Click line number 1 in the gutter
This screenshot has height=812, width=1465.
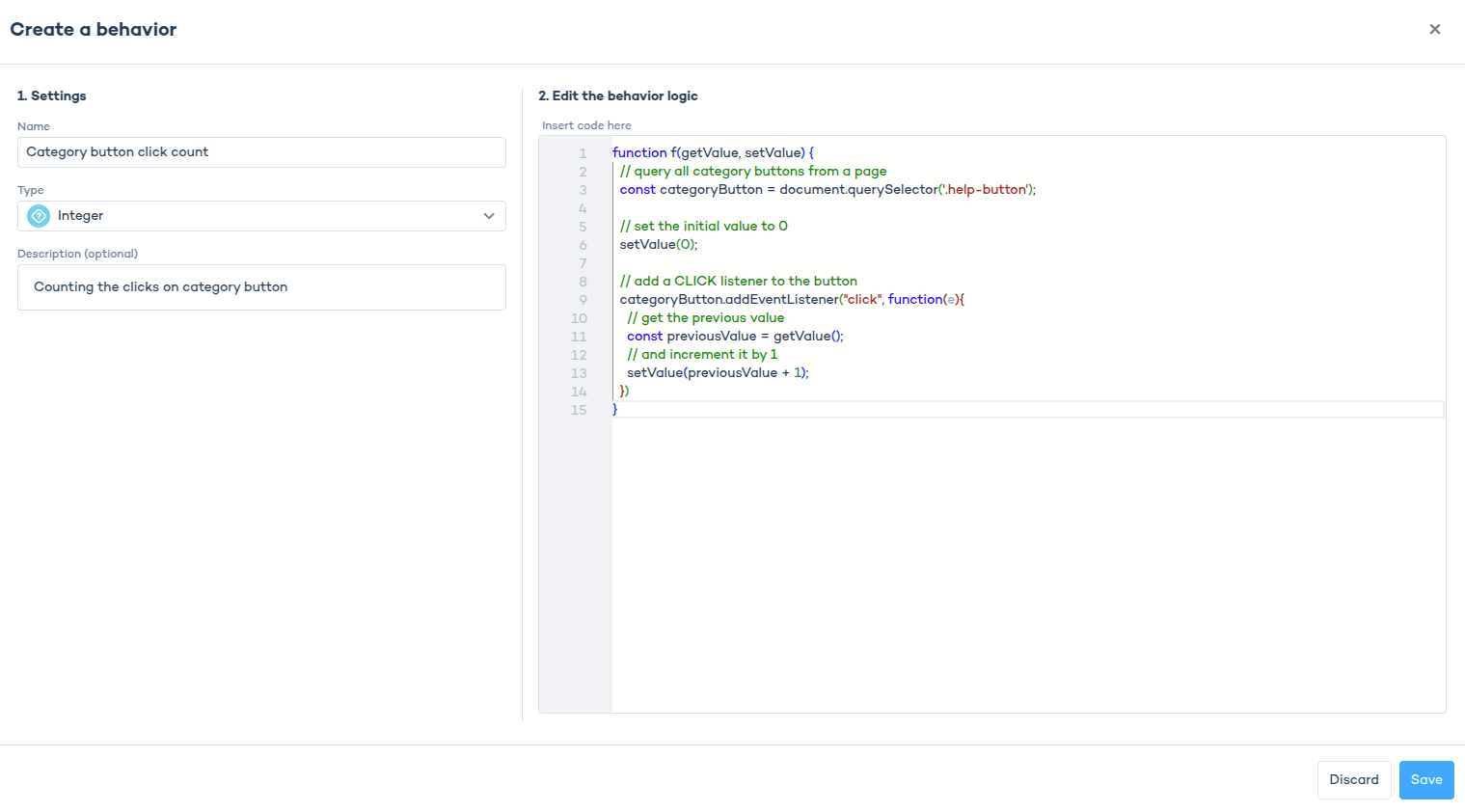(583, 153)
